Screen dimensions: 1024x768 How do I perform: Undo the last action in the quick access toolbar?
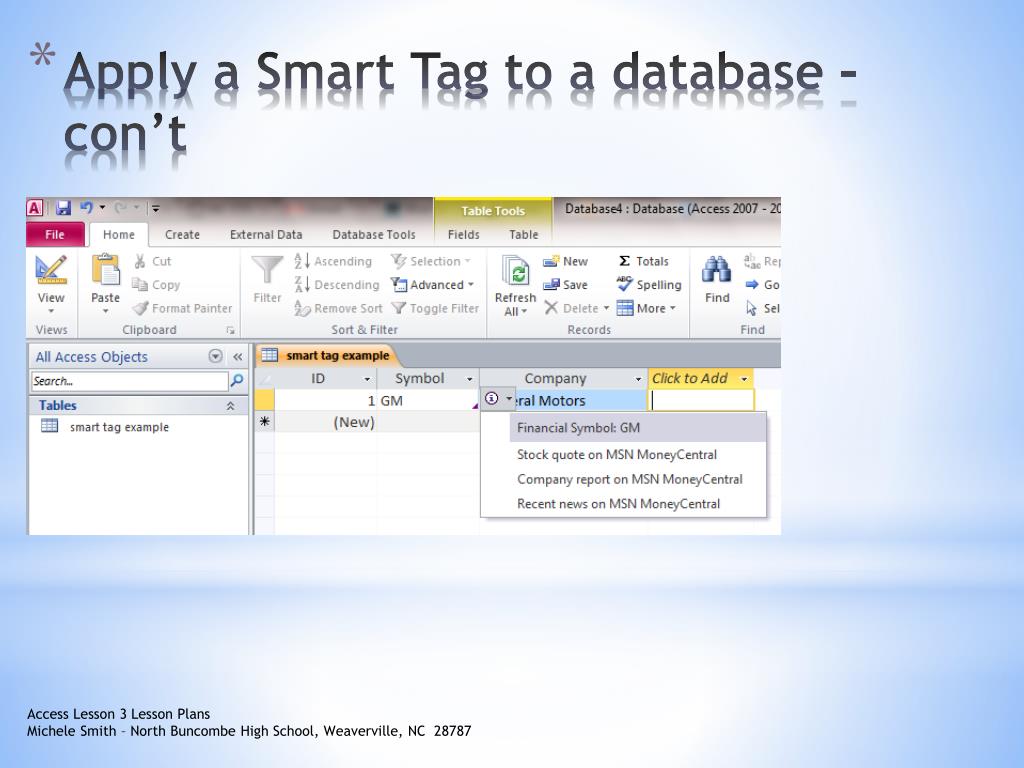point(87,208)
